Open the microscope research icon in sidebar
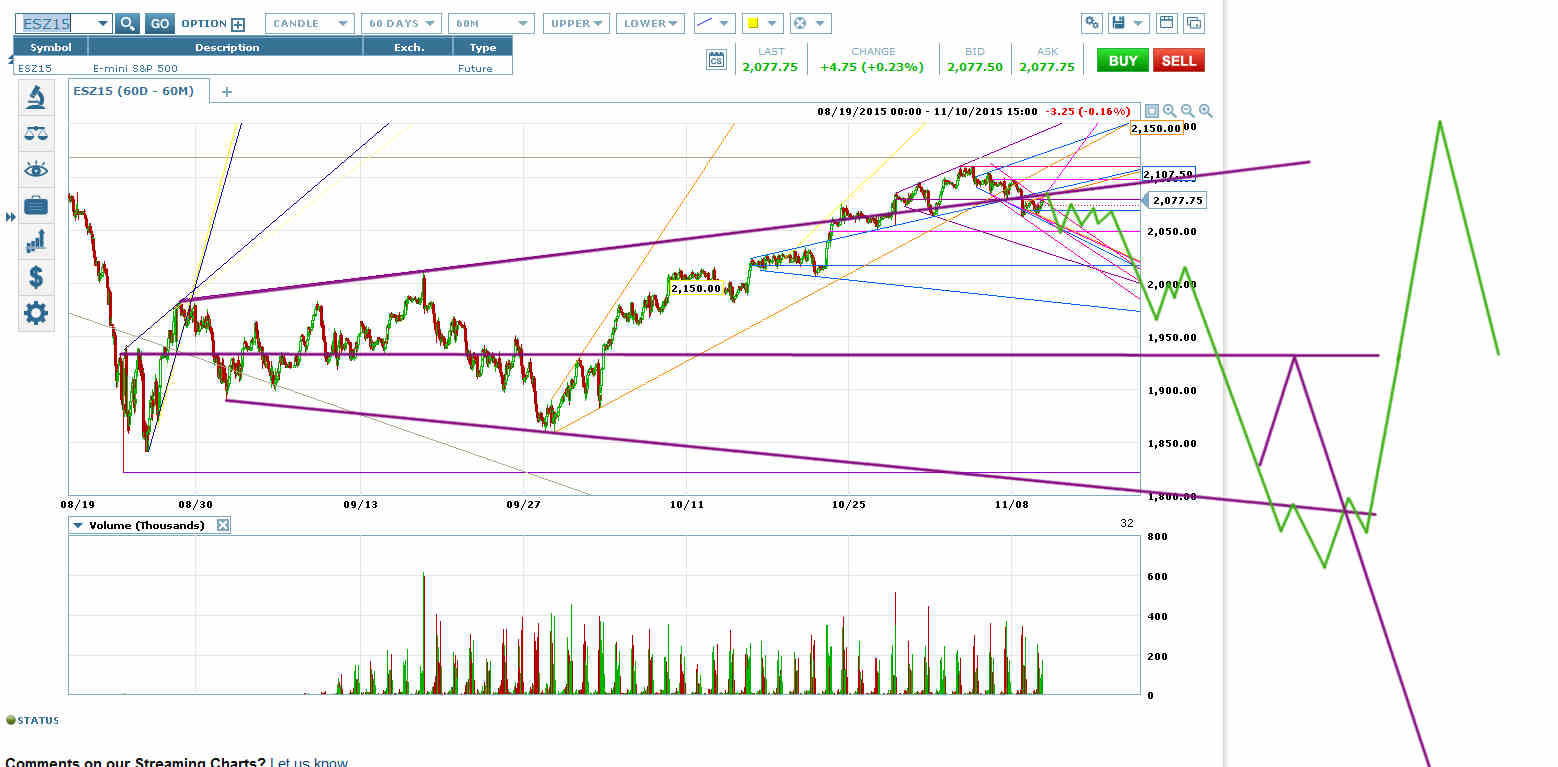Screen dimensions: 1558x767 tap(35, 97)
